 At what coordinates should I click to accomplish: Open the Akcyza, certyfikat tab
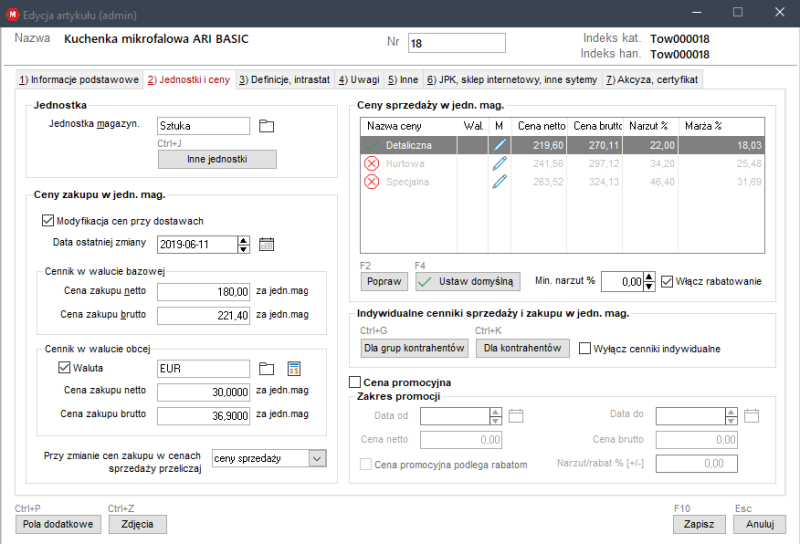[x=651, y=79]
